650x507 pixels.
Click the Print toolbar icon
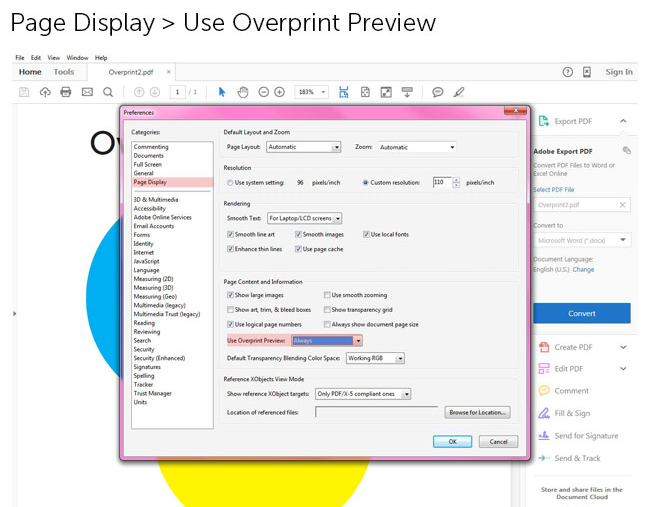tap(66, 92)
